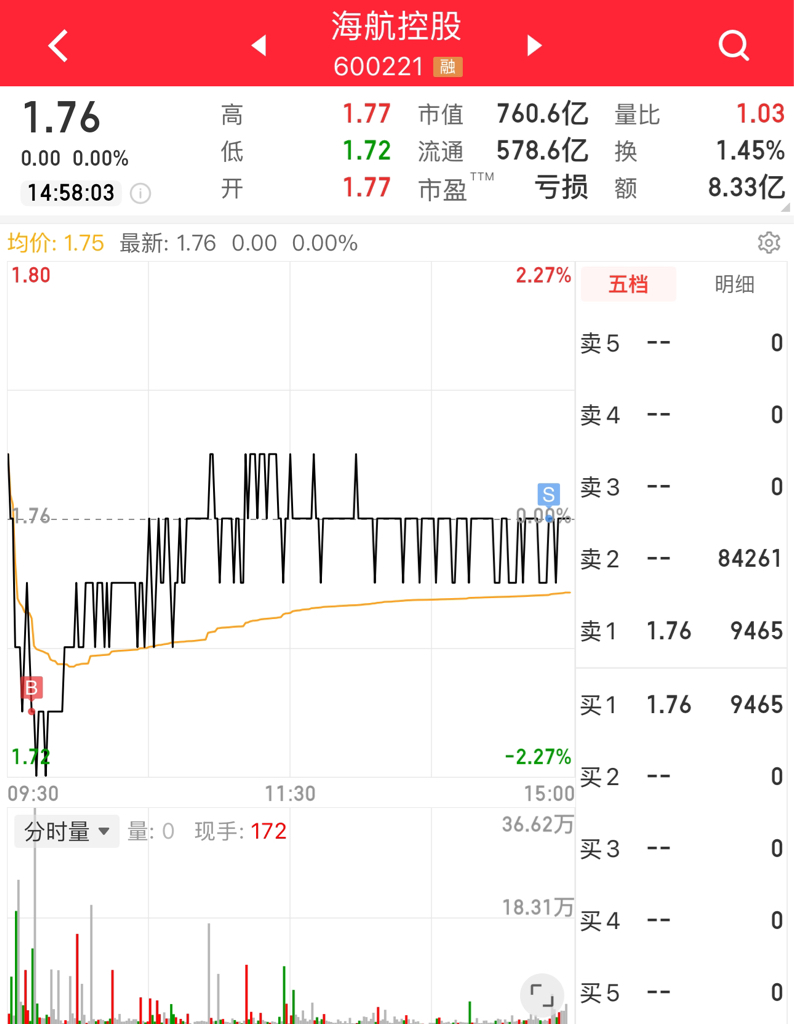The height and width of the screenshot is (1024, 794).
Task: Select the 买2 order row
Action: click(681, 777)
